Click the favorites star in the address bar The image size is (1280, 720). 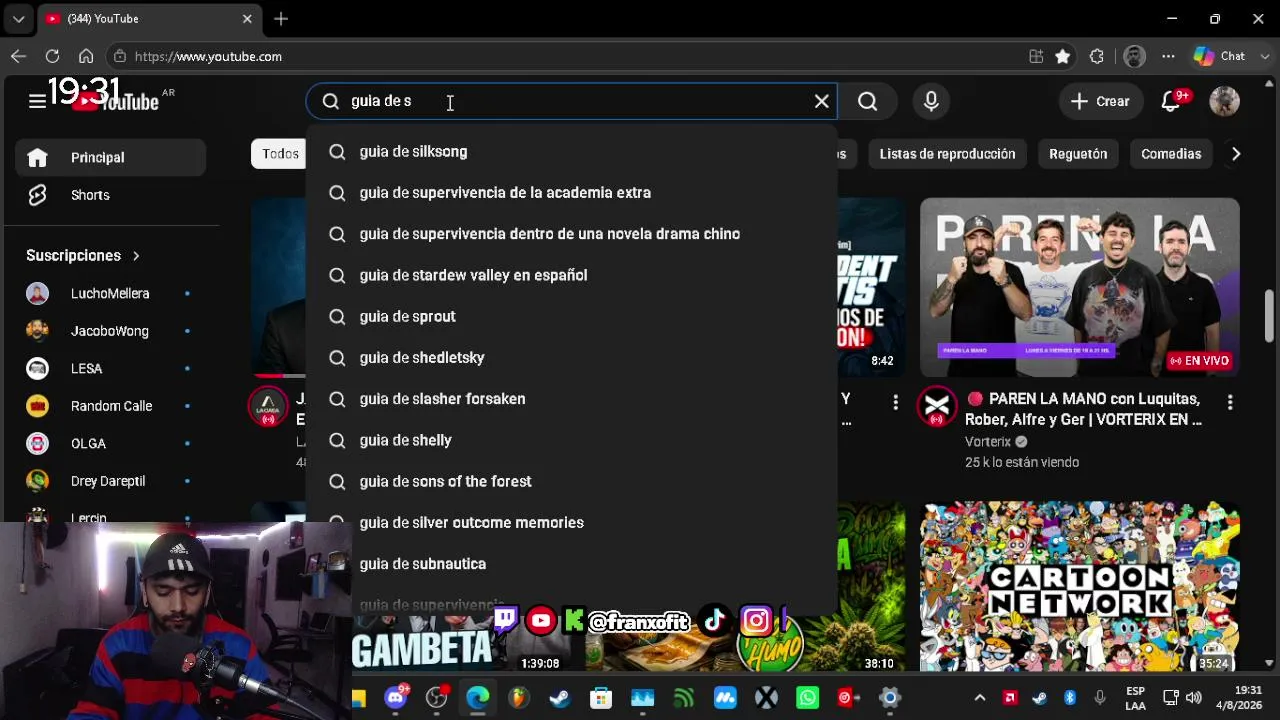[x=1063, y=57]
